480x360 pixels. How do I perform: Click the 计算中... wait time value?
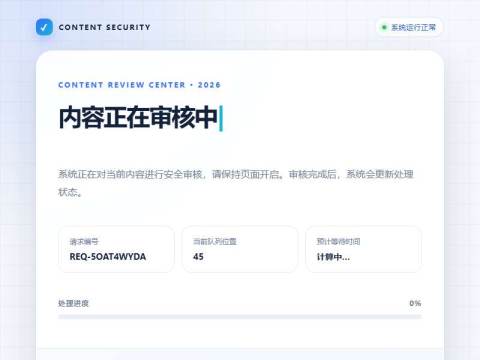(x=333, y=257)
